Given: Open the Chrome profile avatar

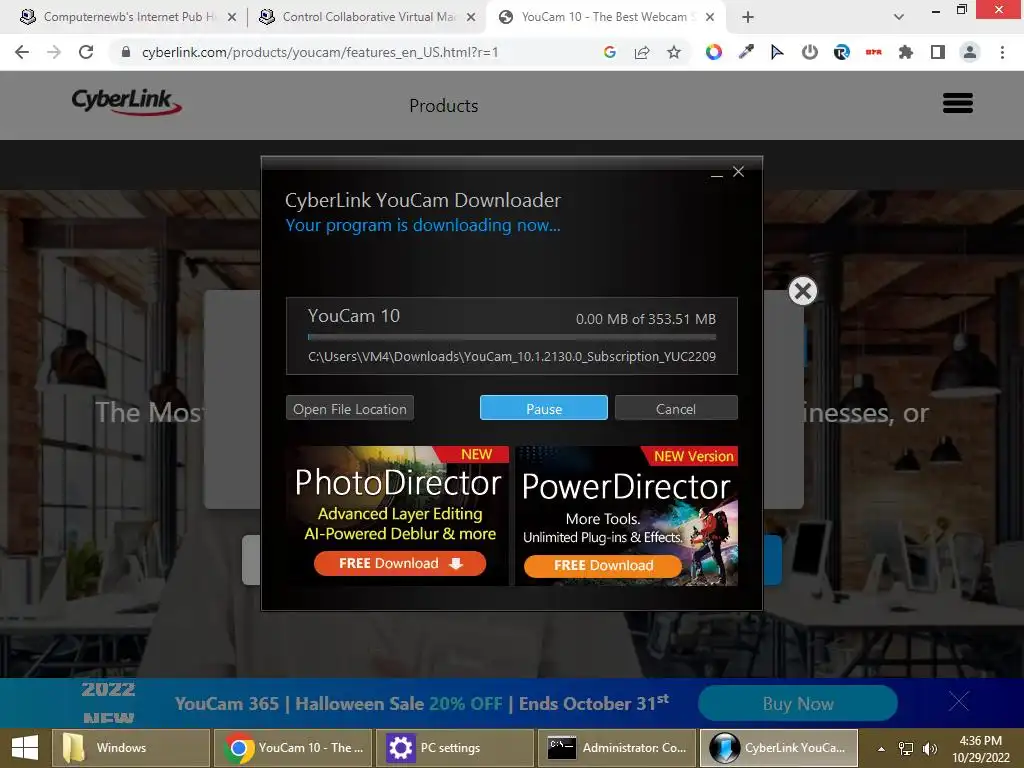Looking at the screenshot, I should (970, 52).
